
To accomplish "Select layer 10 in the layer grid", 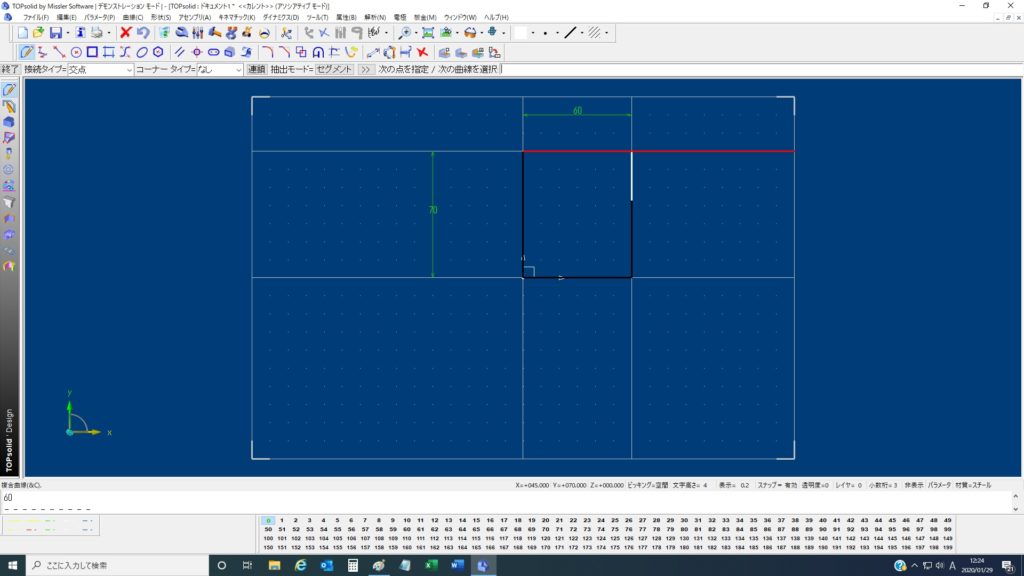I will [406, 520].
